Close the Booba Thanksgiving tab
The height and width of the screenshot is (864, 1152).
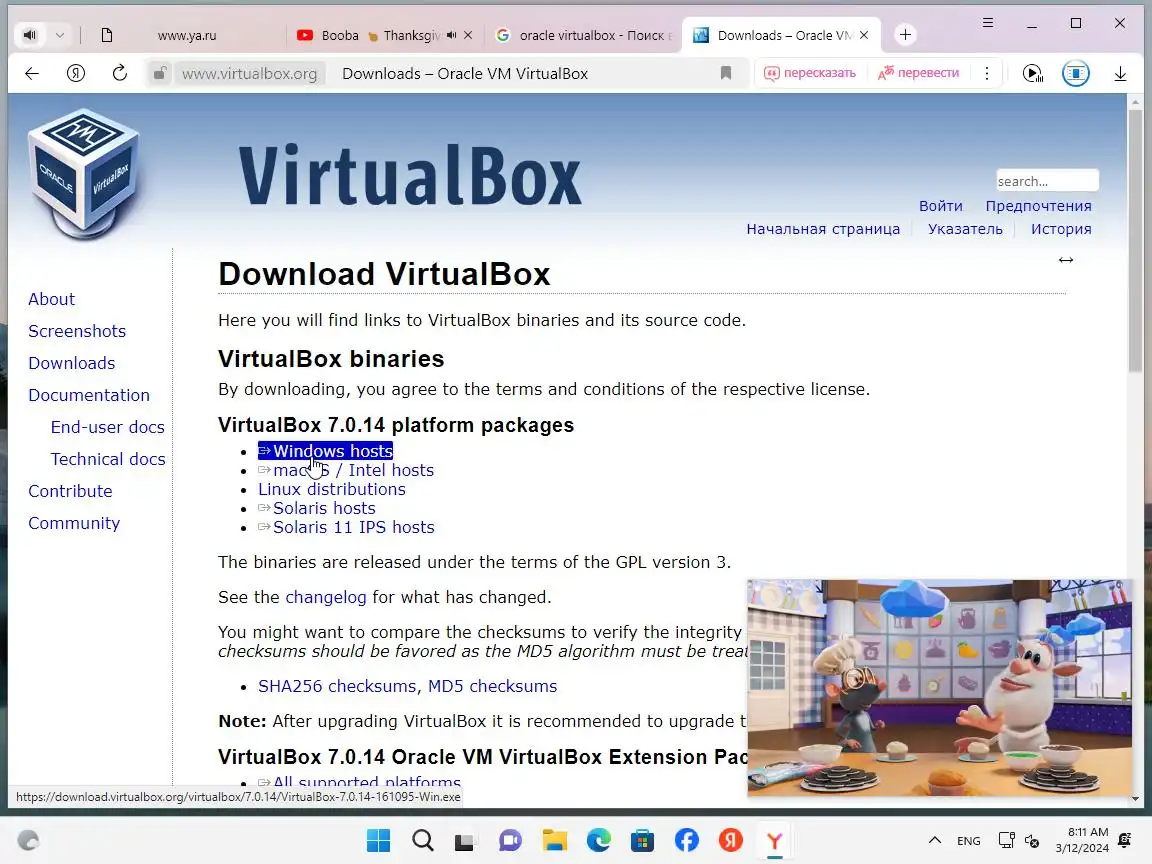468,35
